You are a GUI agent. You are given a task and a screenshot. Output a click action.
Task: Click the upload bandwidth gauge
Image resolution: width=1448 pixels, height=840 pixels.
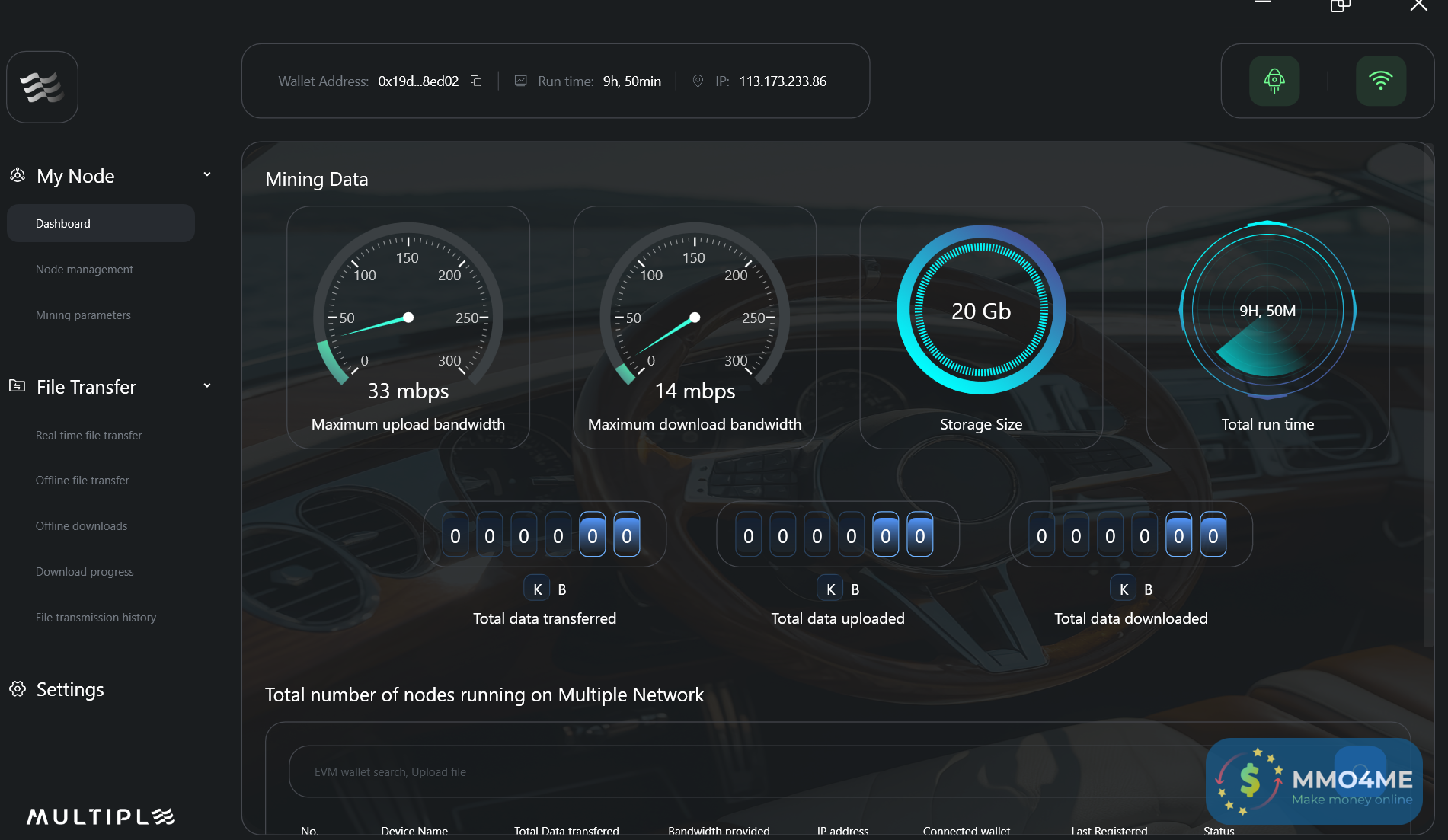(x=408, y=305)
